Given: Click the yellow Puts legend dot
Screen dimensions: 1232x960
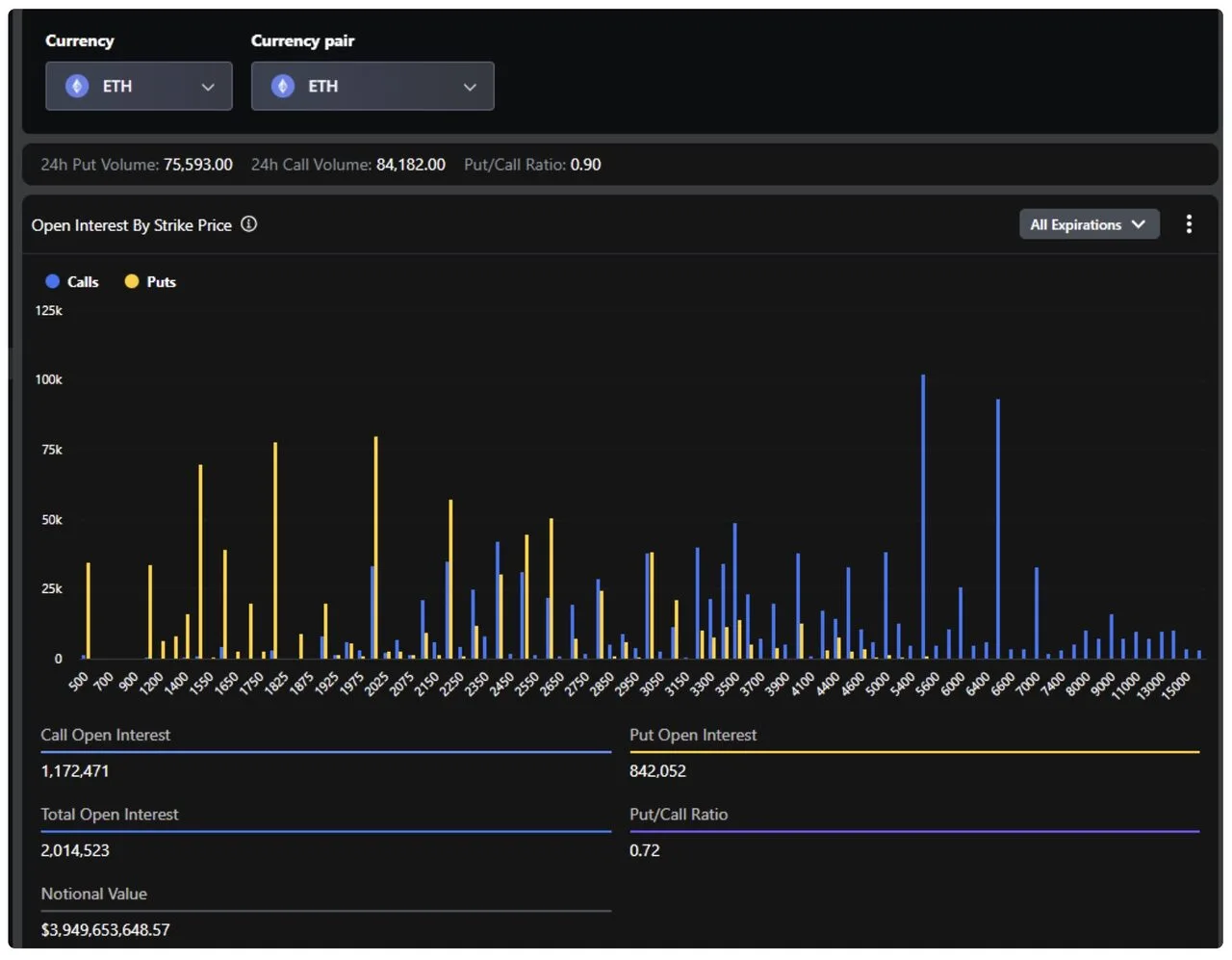Looking at the screenshot, I should tap(130, 281).
